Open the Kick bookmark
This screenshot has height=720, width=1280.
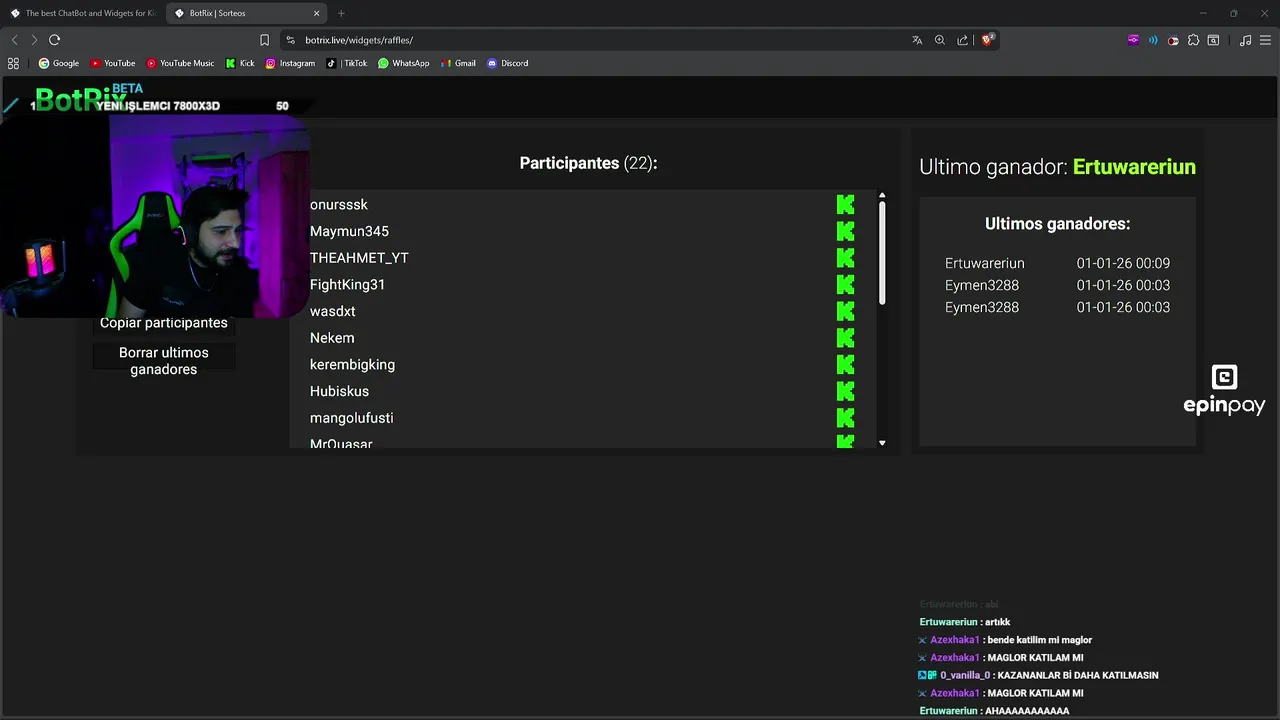click(x=240, y=63)
